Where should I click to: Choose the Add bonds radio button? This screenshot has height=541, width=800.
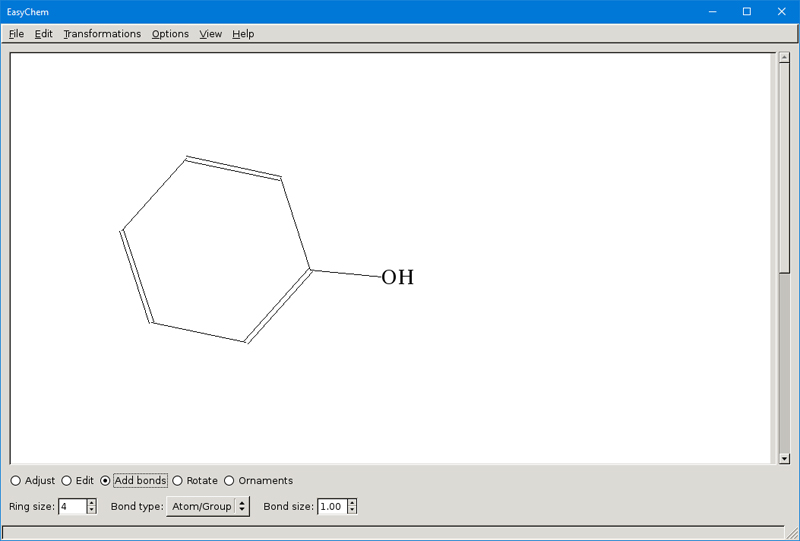(x=106, y=481)
